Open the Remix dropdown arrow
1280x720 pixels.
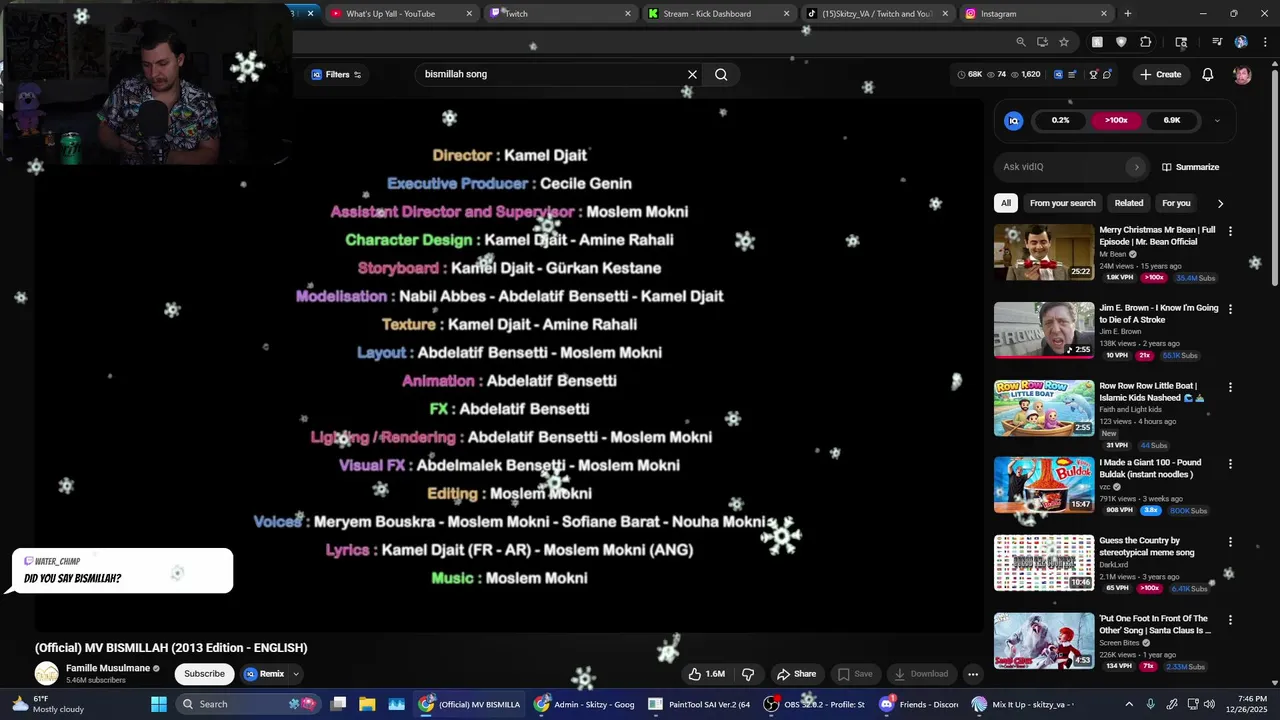click(x=296, y=674)
